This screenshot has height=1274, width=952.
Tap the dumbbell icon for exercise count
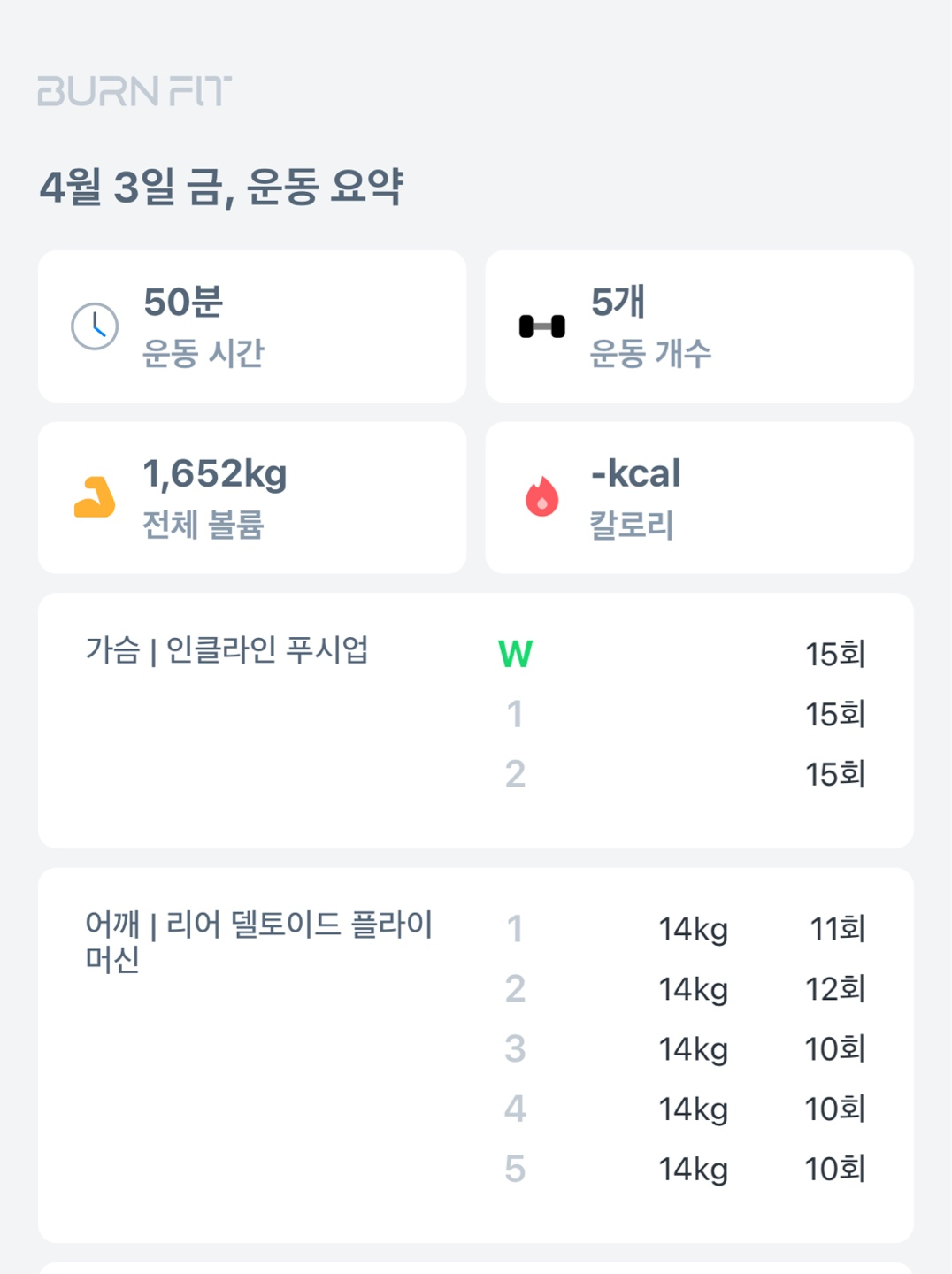541,326
